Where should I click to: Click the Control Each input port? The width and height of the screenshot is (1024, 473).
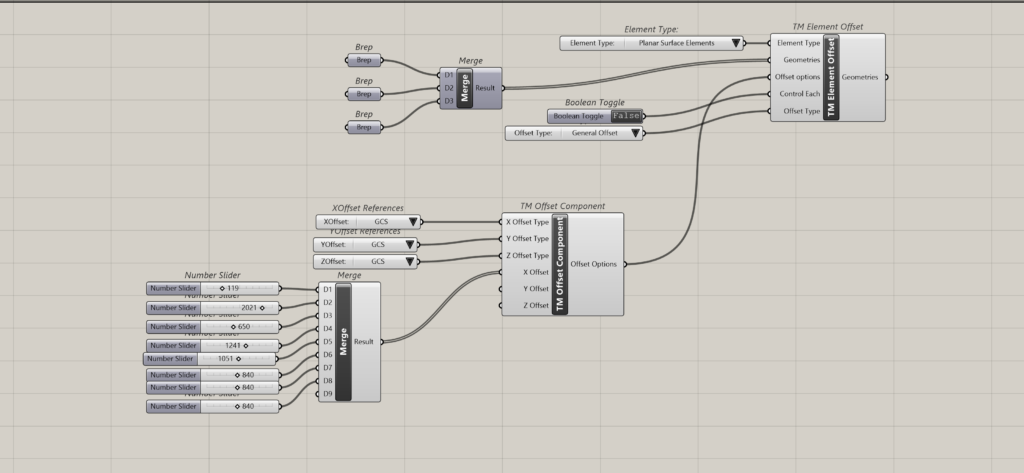tap(769, 94)
